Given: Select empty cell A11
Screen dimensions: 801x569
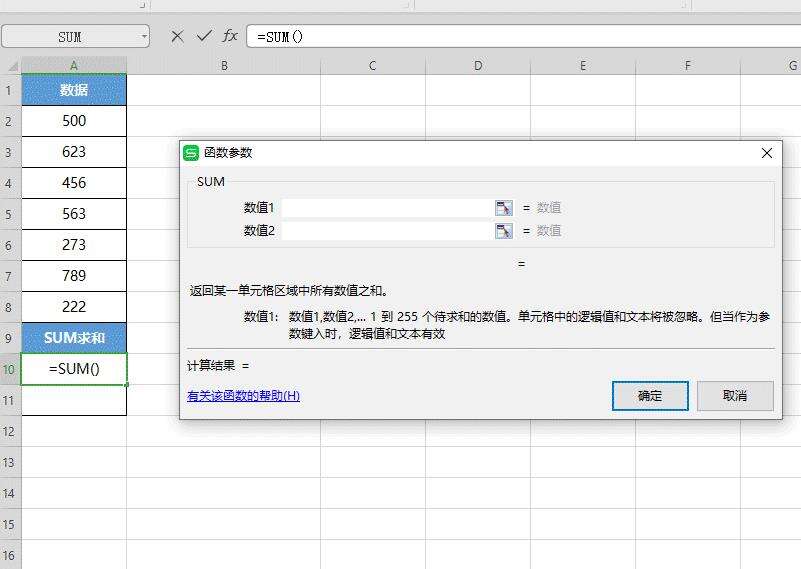Looking at the screenshot, I should [74, 400].
